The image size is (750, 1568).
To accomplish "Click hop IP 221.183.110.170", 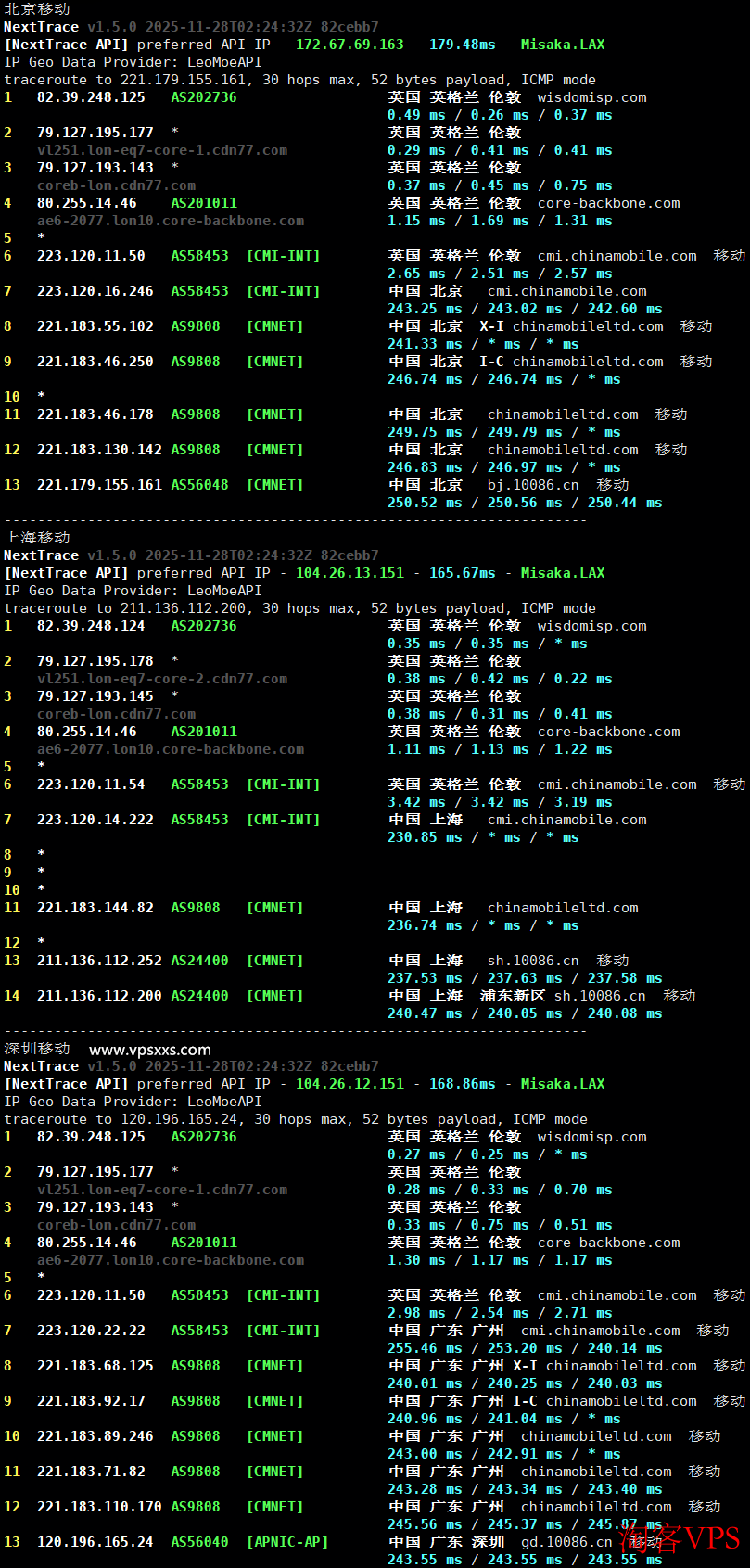I will pyautogui.click(x=99, y=1507).
